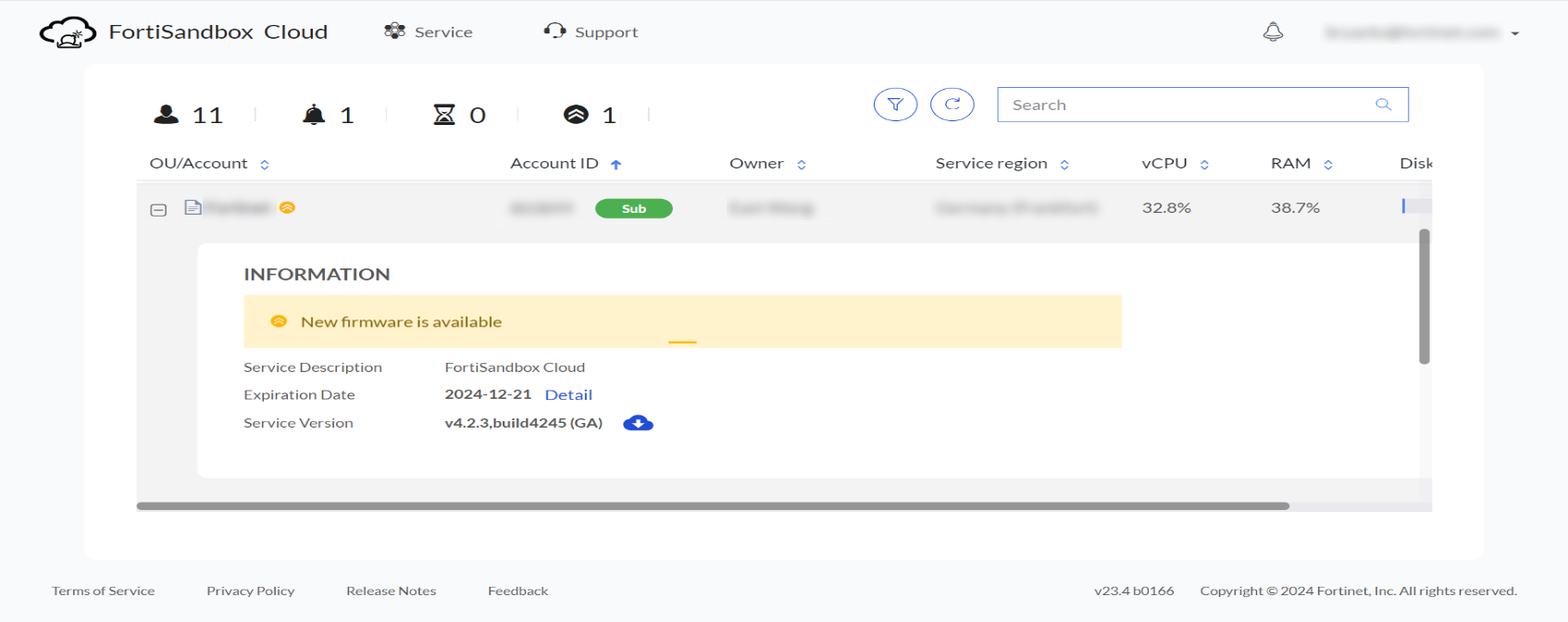The image size is (1568, 622).
Task: Click the orange firmware status icon in row
Action: coord(287,207)
